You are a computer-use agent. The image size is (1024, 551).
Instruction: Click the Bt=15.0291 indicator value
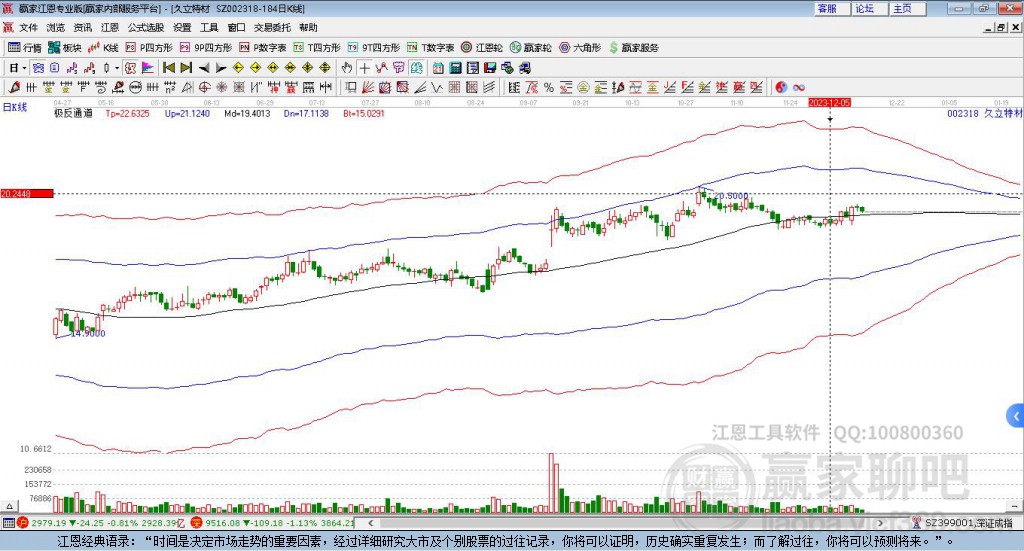364,113
